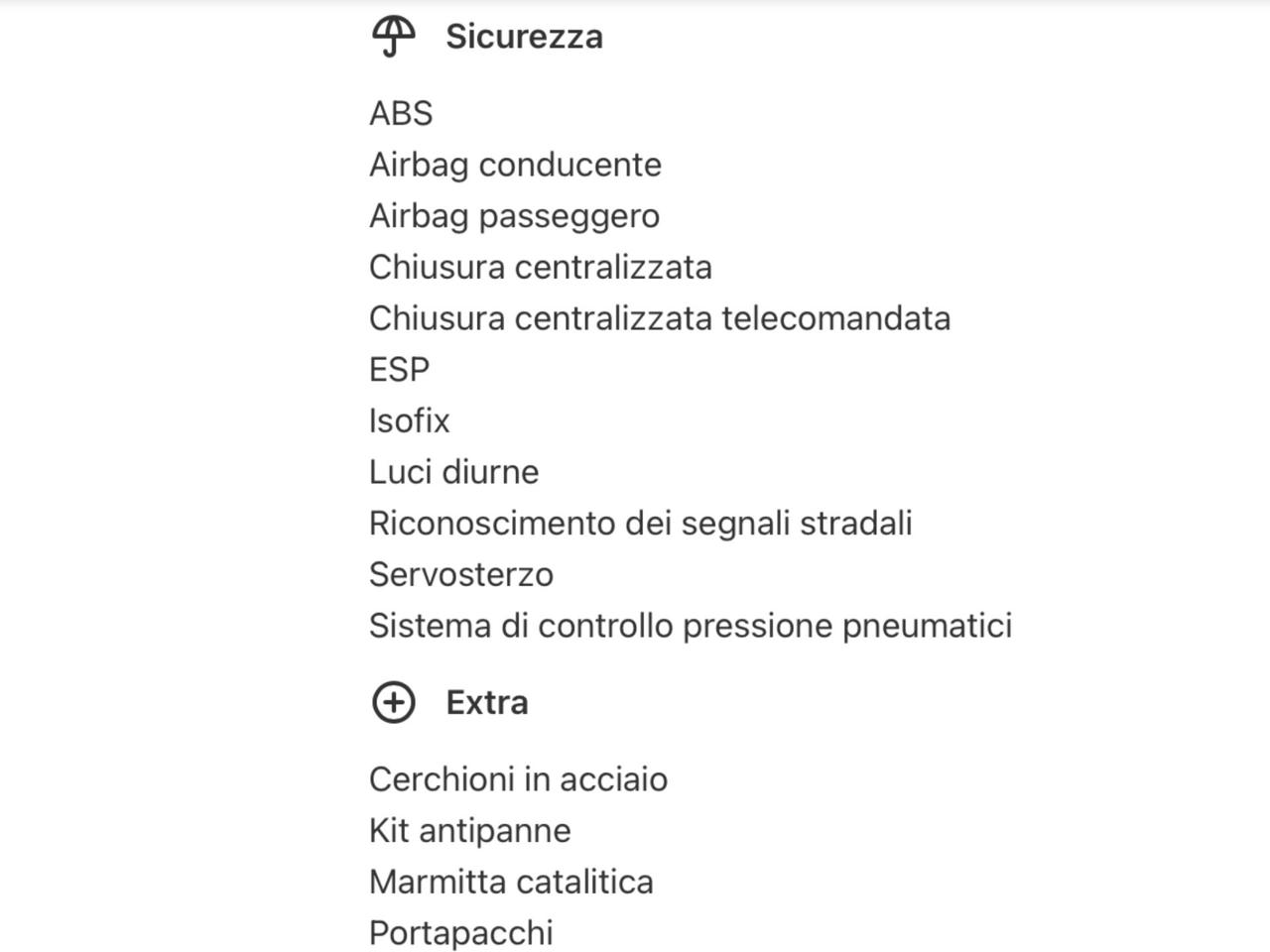Click Luci diurne in safety list

453,472
